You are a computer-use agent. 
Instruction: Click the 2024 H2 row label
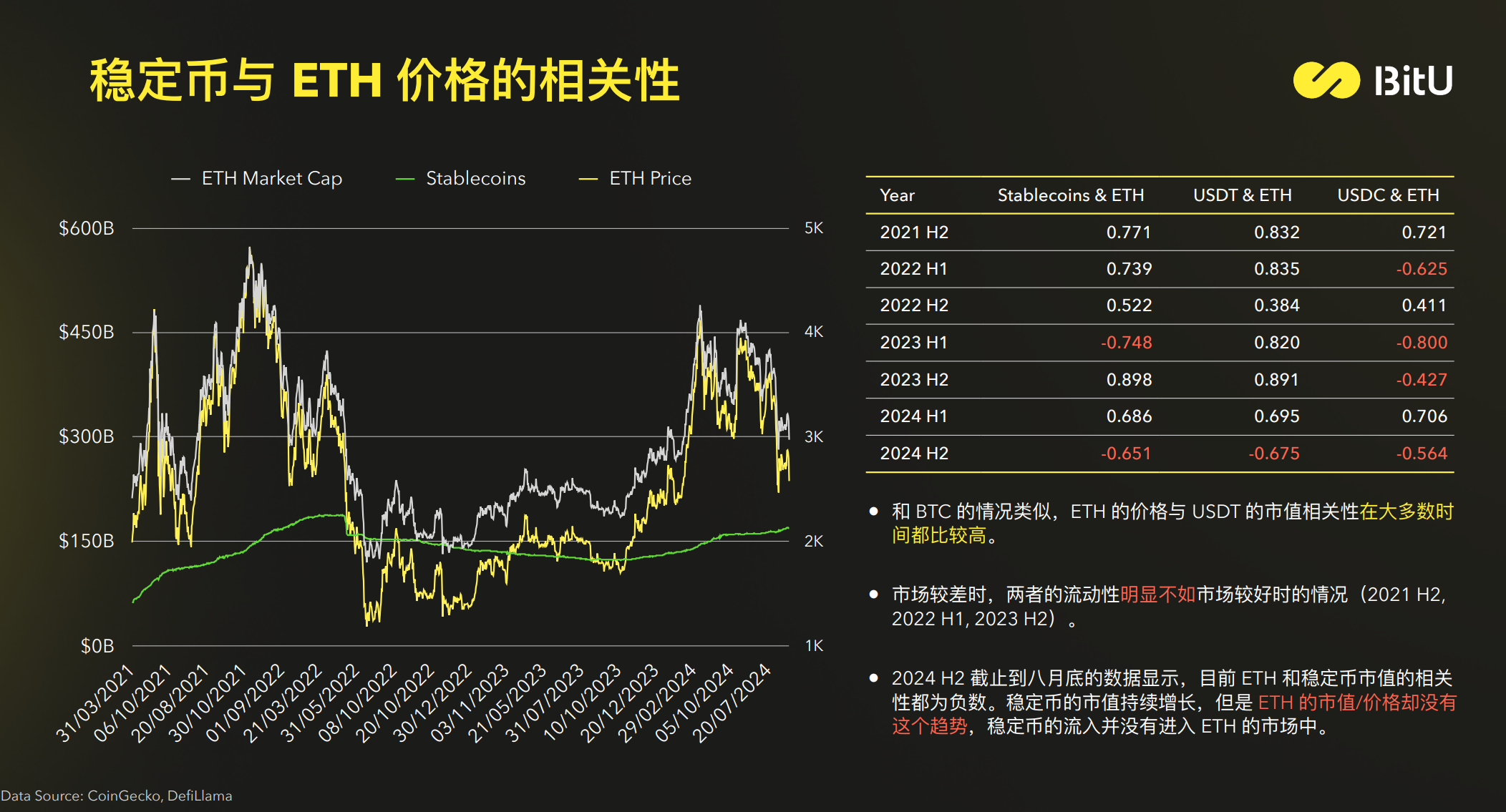pos(913,454)
